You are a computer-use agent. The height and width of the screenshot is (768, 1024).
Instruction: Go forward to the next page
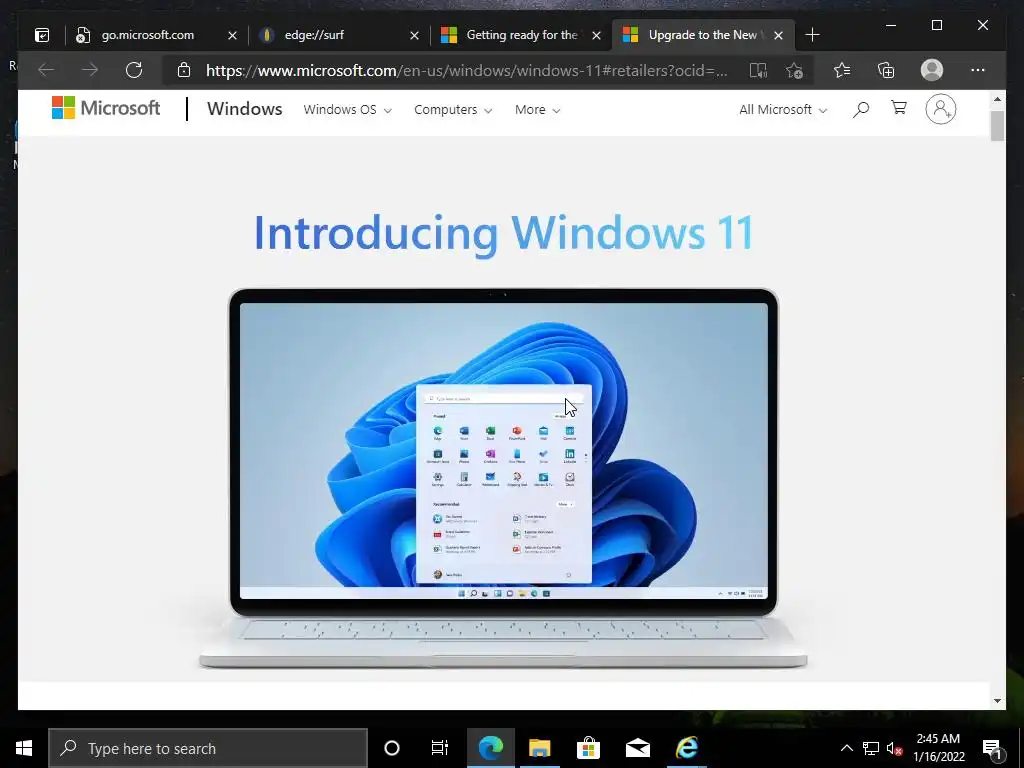(90, 70)
